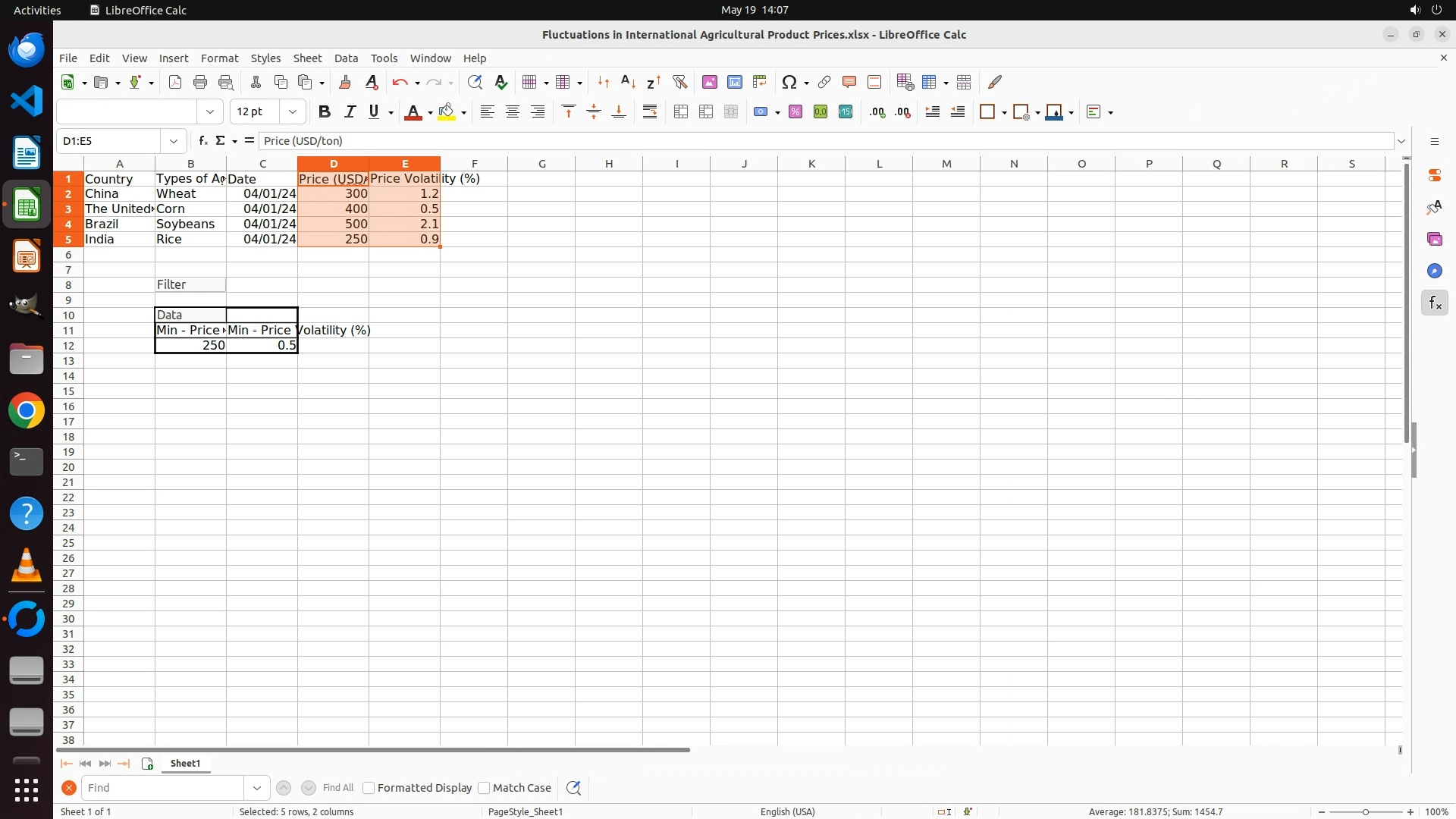Click the Sort Ascending toolbar icon
1456x819 pixels.
pos(628,82)
